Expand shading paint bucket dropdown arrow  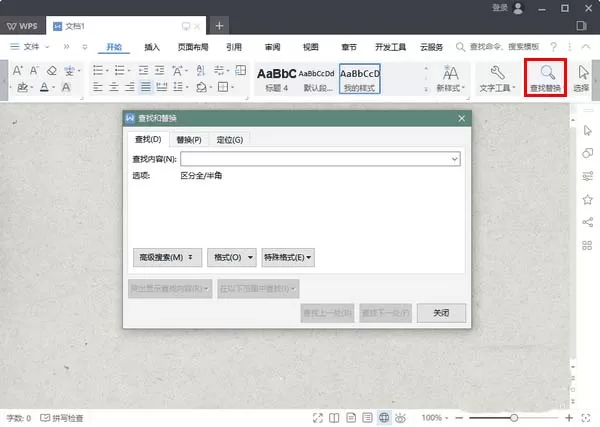(x=211, y=88)
